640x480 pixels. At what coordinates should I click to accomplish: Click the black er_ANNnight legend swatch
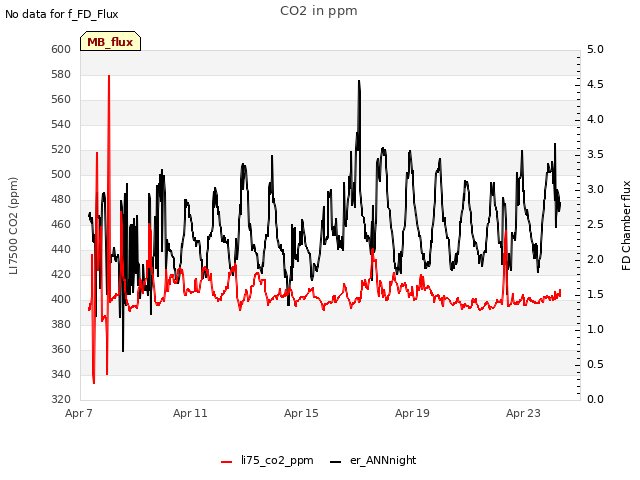pos(336,462)
